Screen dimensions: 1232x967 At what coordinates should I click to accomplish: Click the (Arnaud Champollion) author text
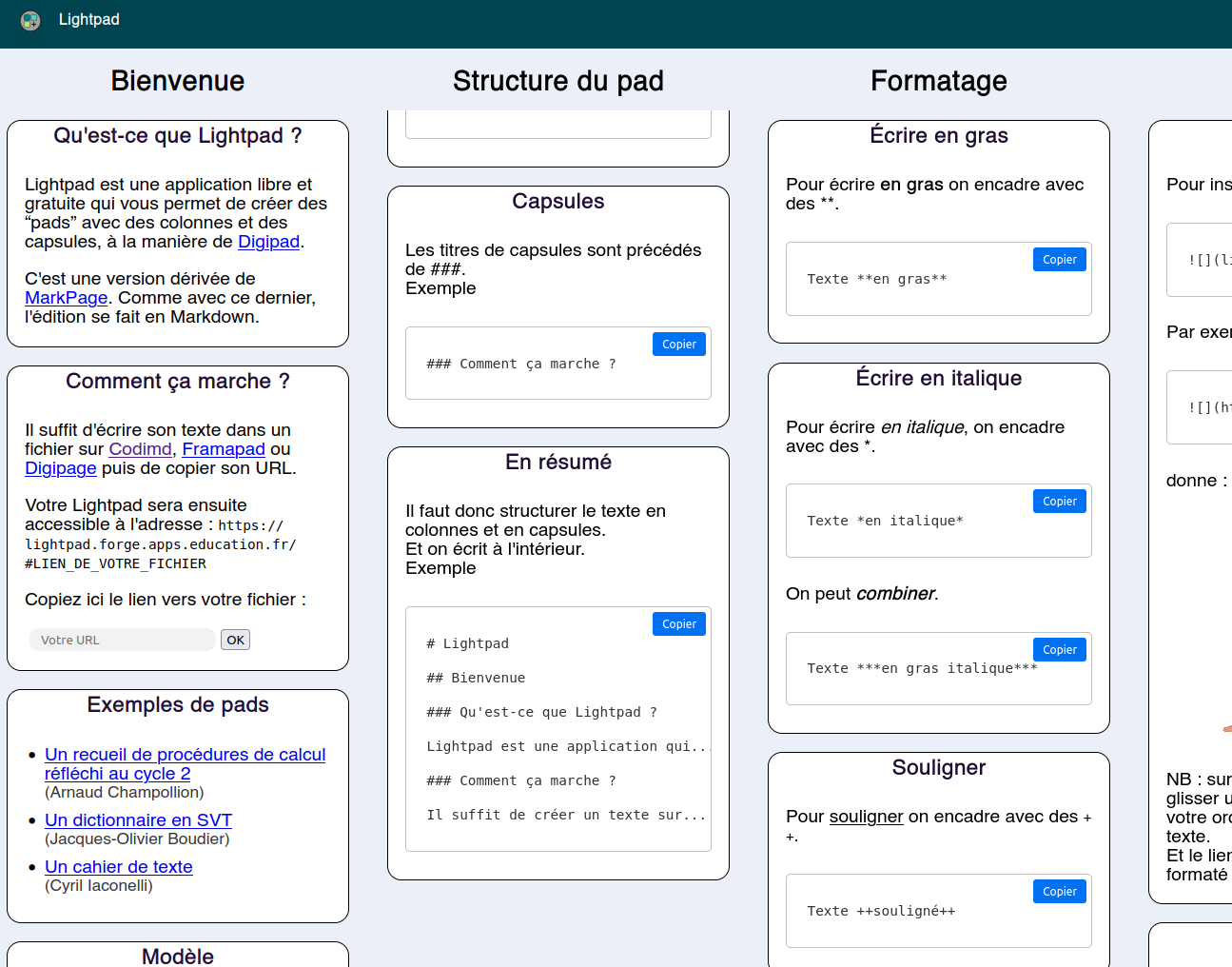(x=125, y=793)
